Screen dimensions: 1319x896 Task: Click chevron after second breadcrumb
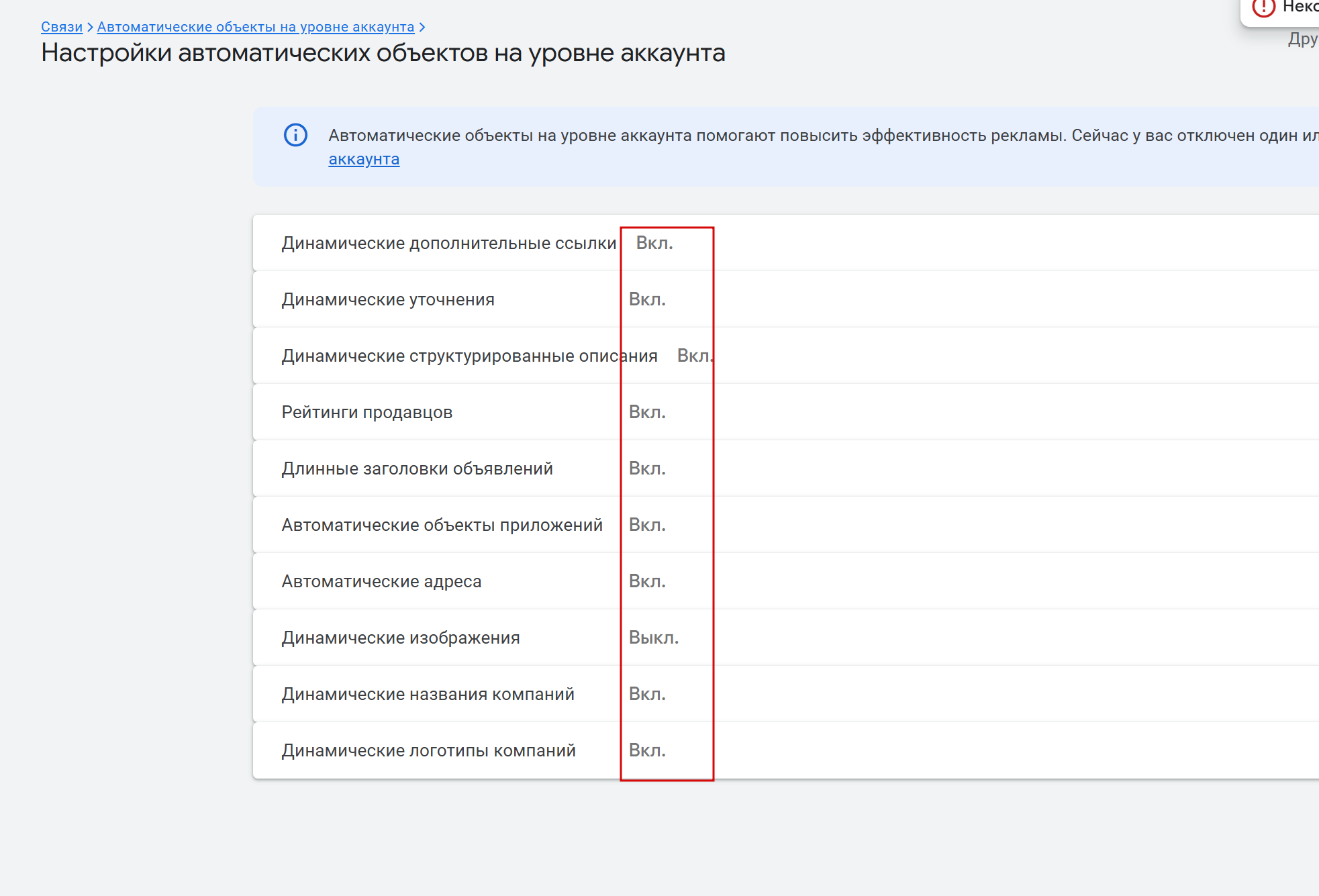422,28
